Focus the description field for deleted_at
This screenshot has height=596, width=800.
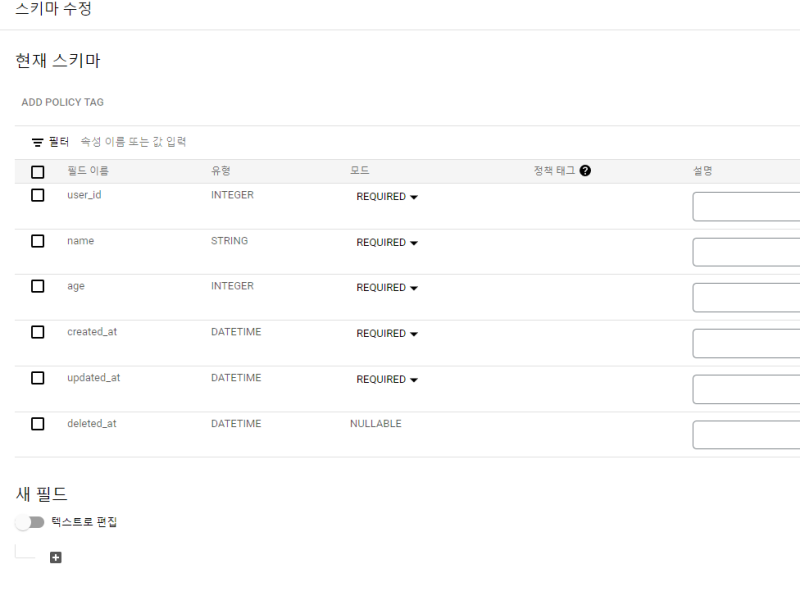[746, 435]
